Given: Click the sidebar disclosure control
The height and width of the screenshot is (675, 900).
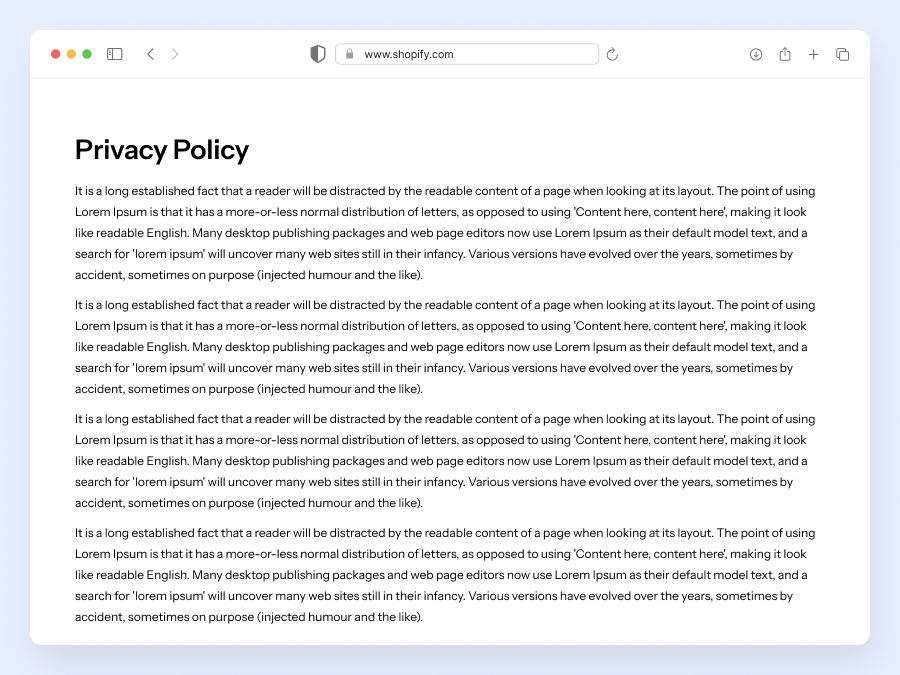Looking at the screenshot, I should (x=114, y=54).
